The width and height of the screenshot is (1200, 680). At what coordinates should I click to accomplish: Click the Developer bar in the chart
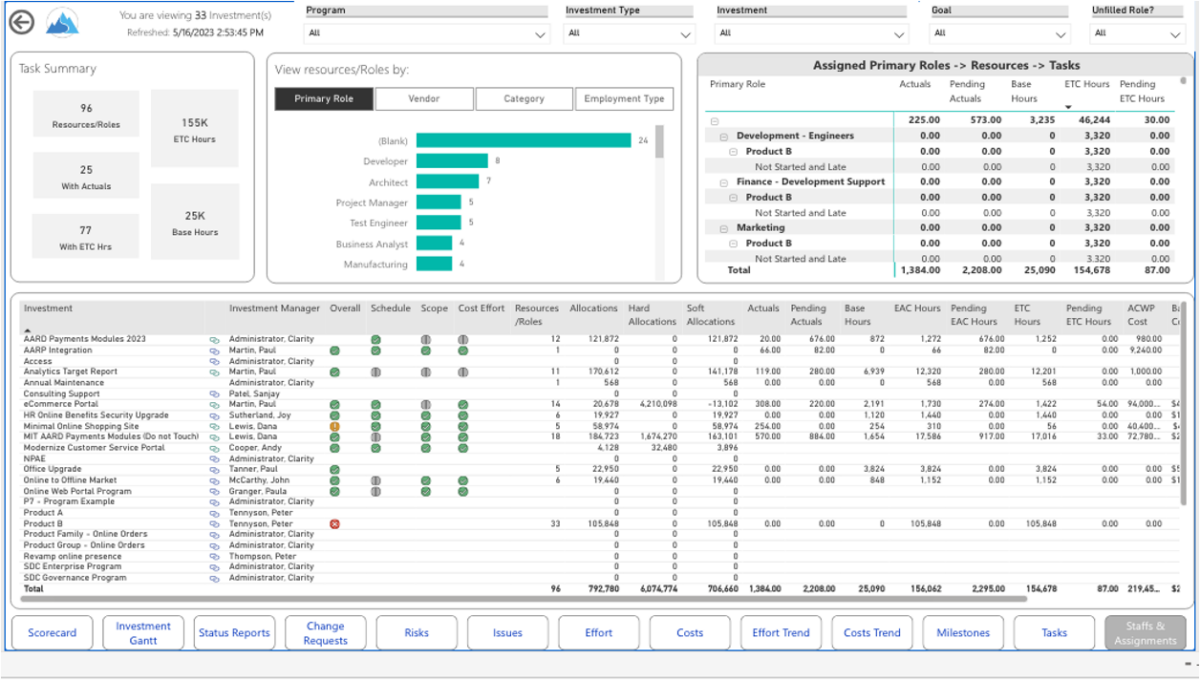click(x=452, y=161)
